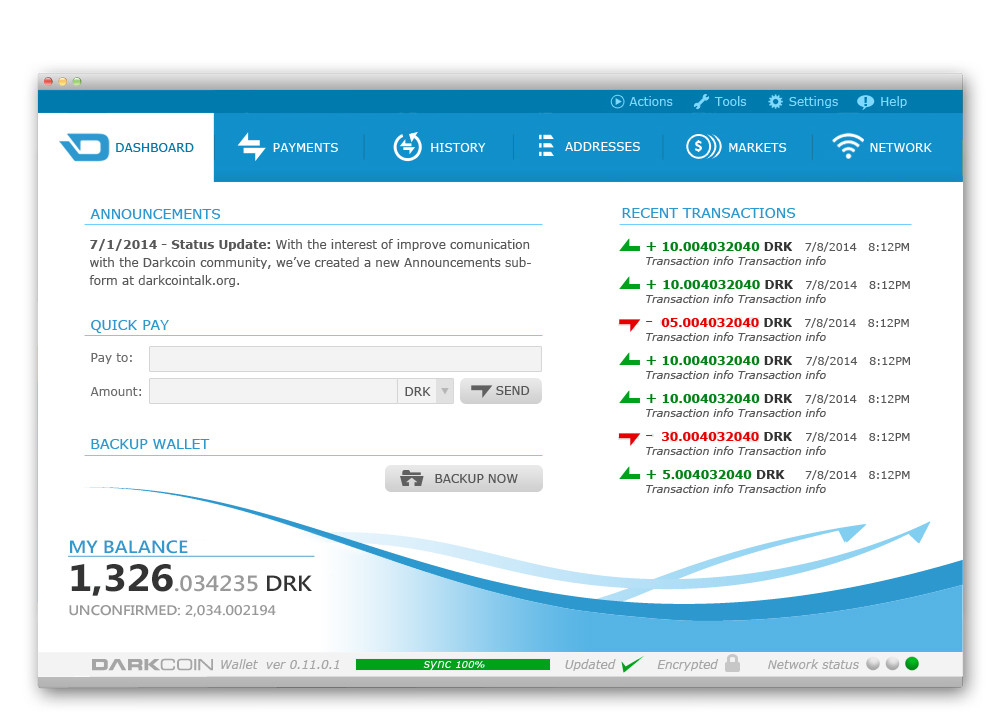Click the 'QUICK PAY' heading
The image size is (1001, 727).
pyautogui.click(x=130, y=325)
